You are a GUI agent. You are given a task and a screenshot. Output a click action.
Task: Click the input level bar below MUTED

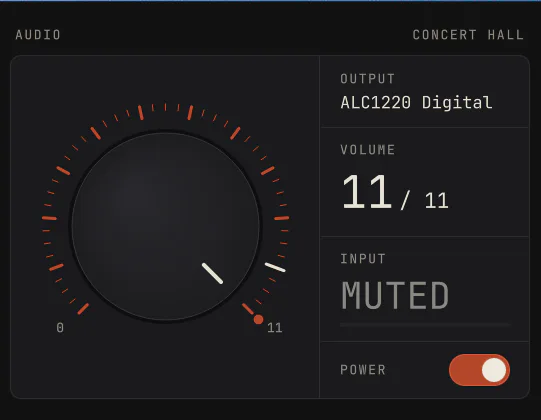click(x=425, y=325)
